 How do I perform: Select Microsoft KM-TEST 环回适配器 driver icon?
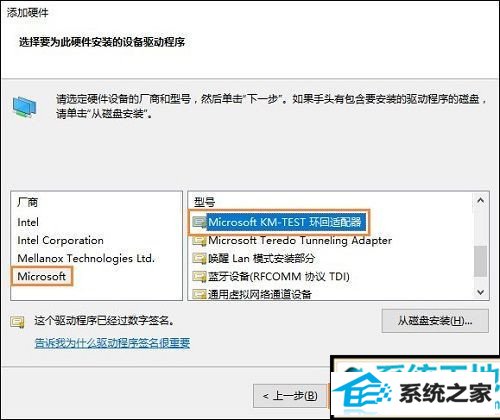(x=199, y=222)
